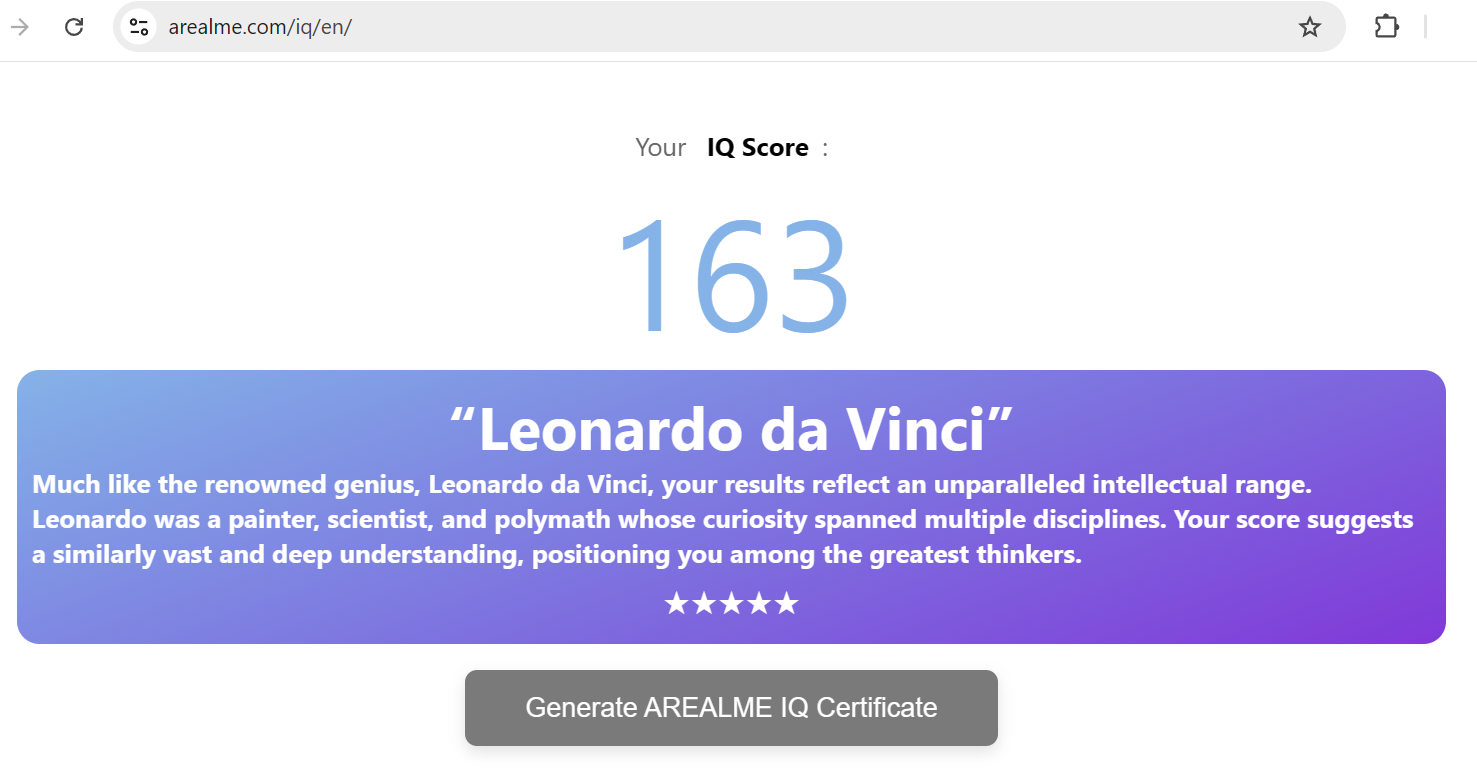Click the last rating star
This screenshot has height=770, width=1477.
(787, 604)
